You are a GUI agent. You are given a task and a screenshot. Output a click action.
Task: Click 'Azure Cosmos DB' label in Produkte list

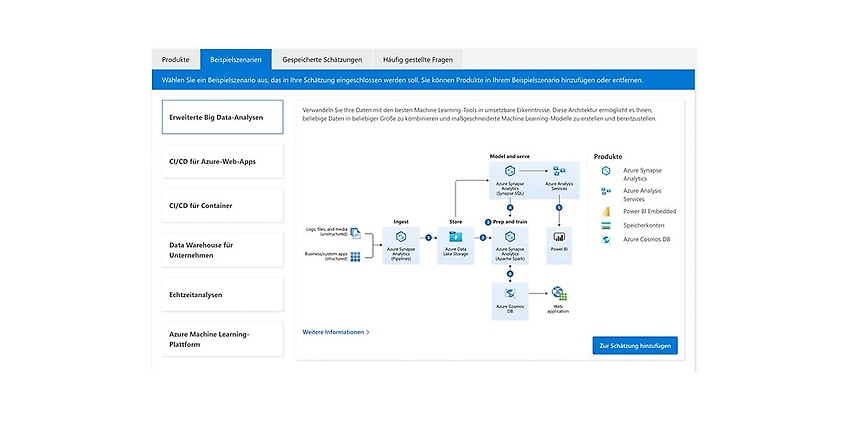point(647,239)
